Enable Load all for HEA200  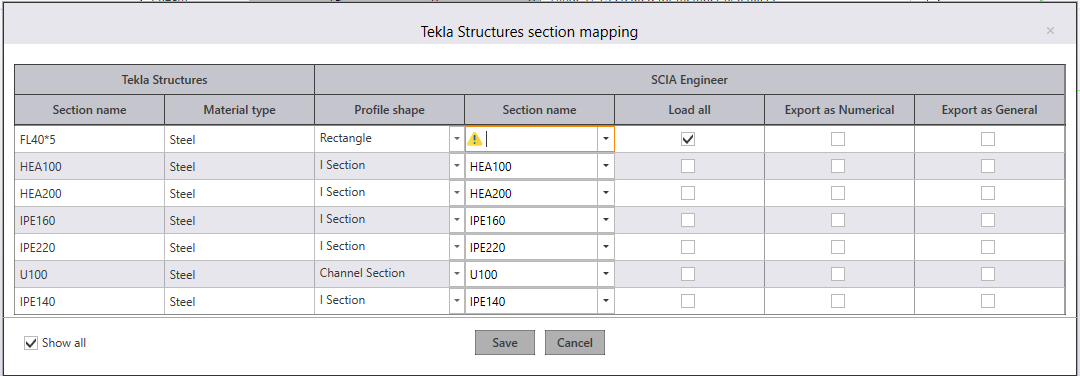[x=688, y=194]
